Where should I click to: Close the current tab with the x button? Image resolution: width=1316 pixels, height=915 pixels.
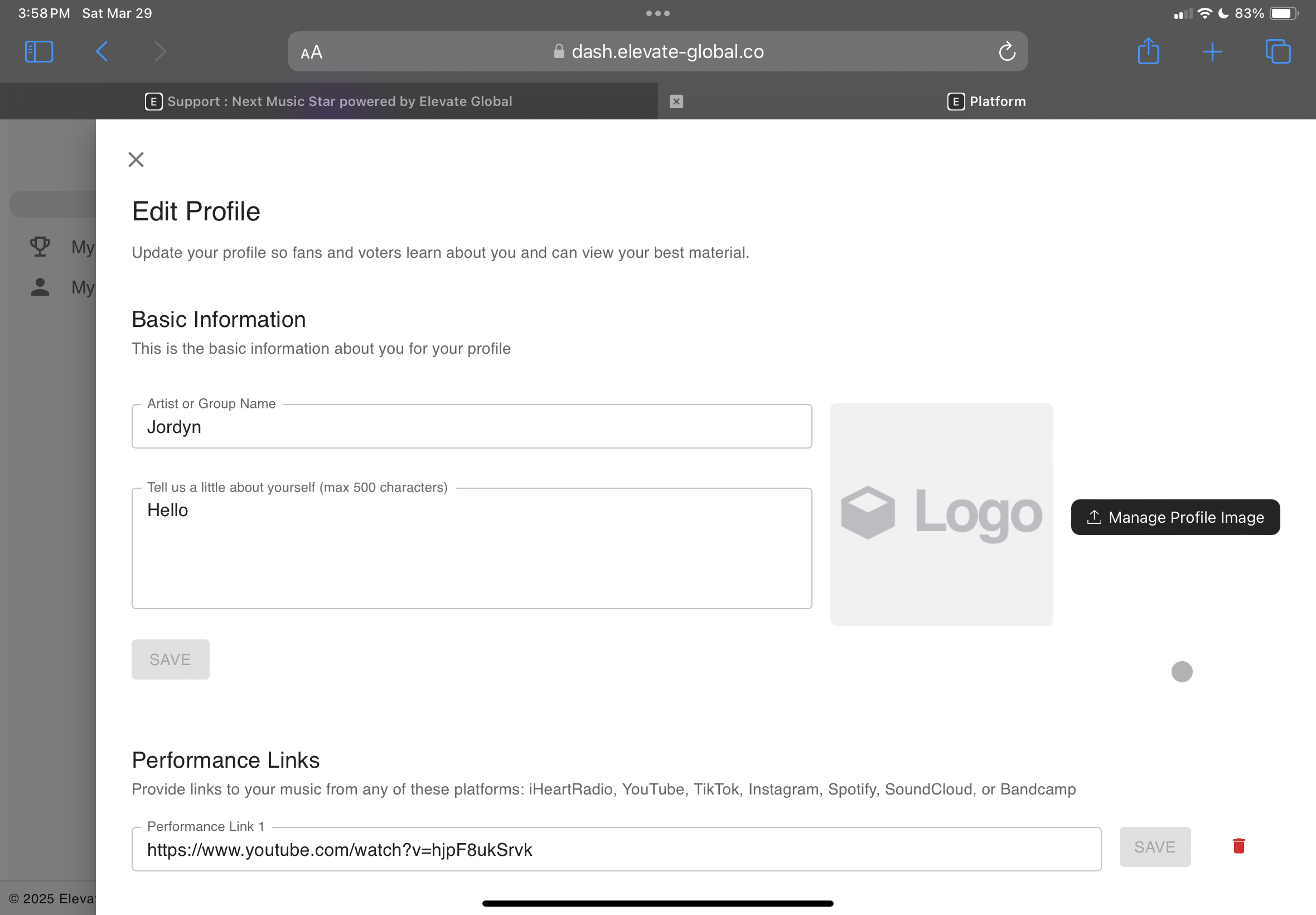tap(676, 102)
